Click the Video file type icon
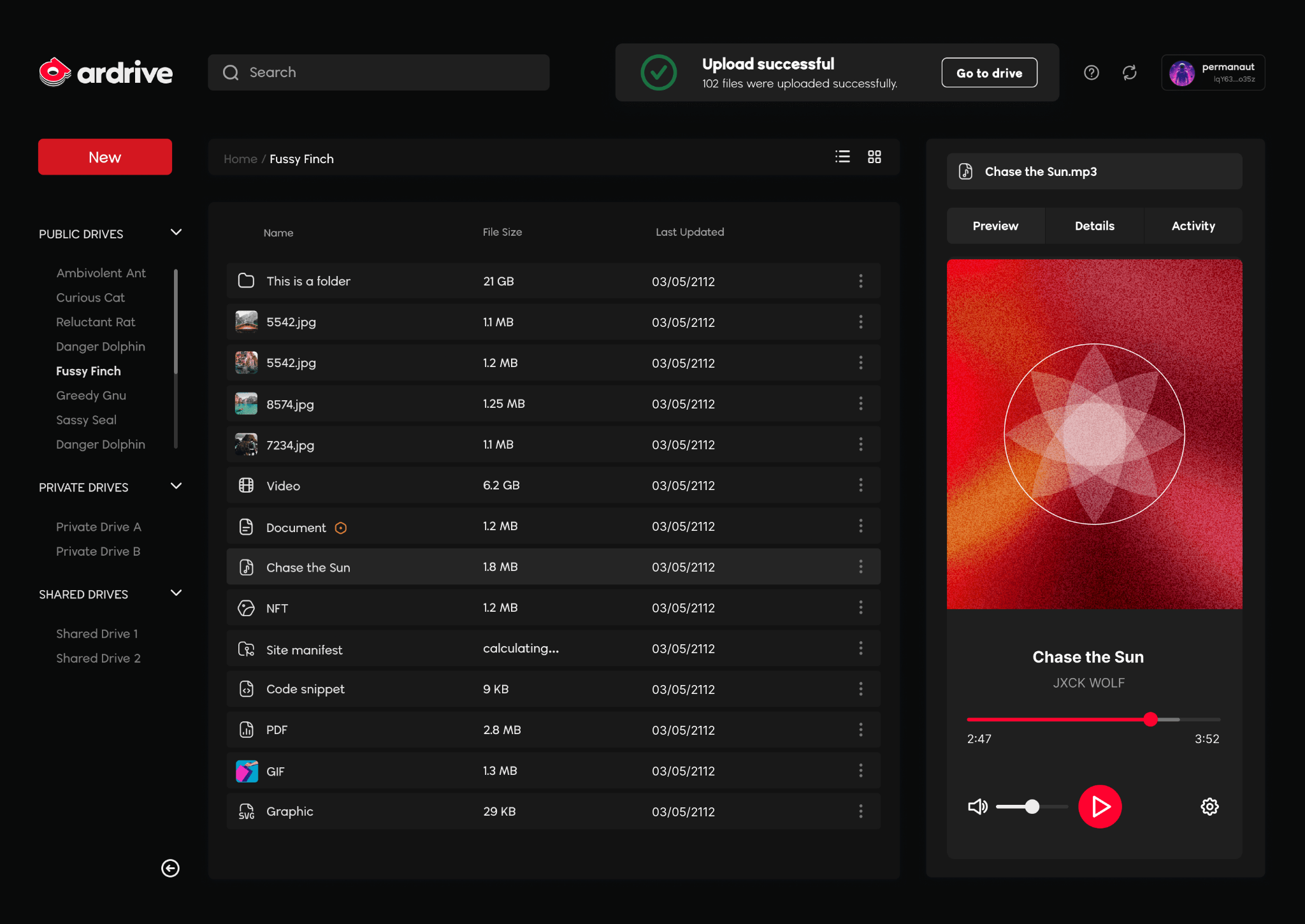 coord(246,486)
